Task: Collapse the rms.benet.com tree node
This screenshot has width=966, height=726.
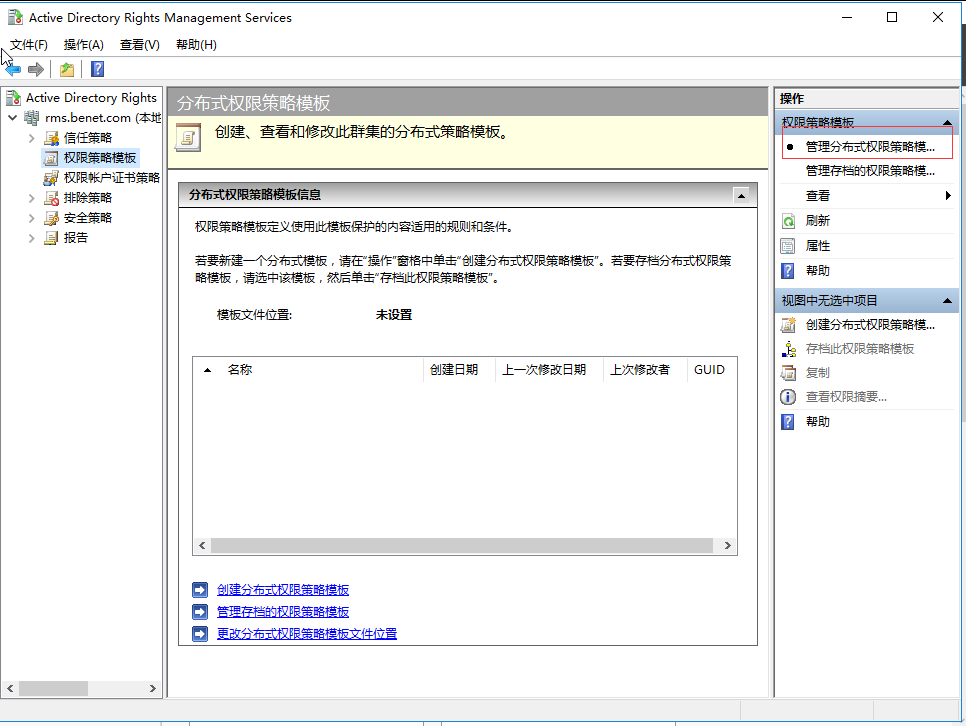Action: click(12, 118)
